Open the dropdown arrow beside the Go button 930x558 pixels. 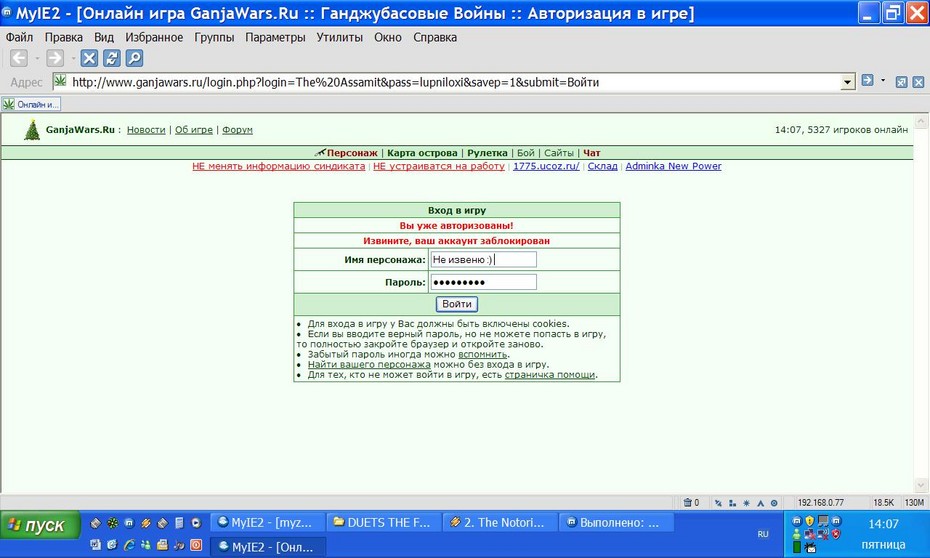(883, 80)
